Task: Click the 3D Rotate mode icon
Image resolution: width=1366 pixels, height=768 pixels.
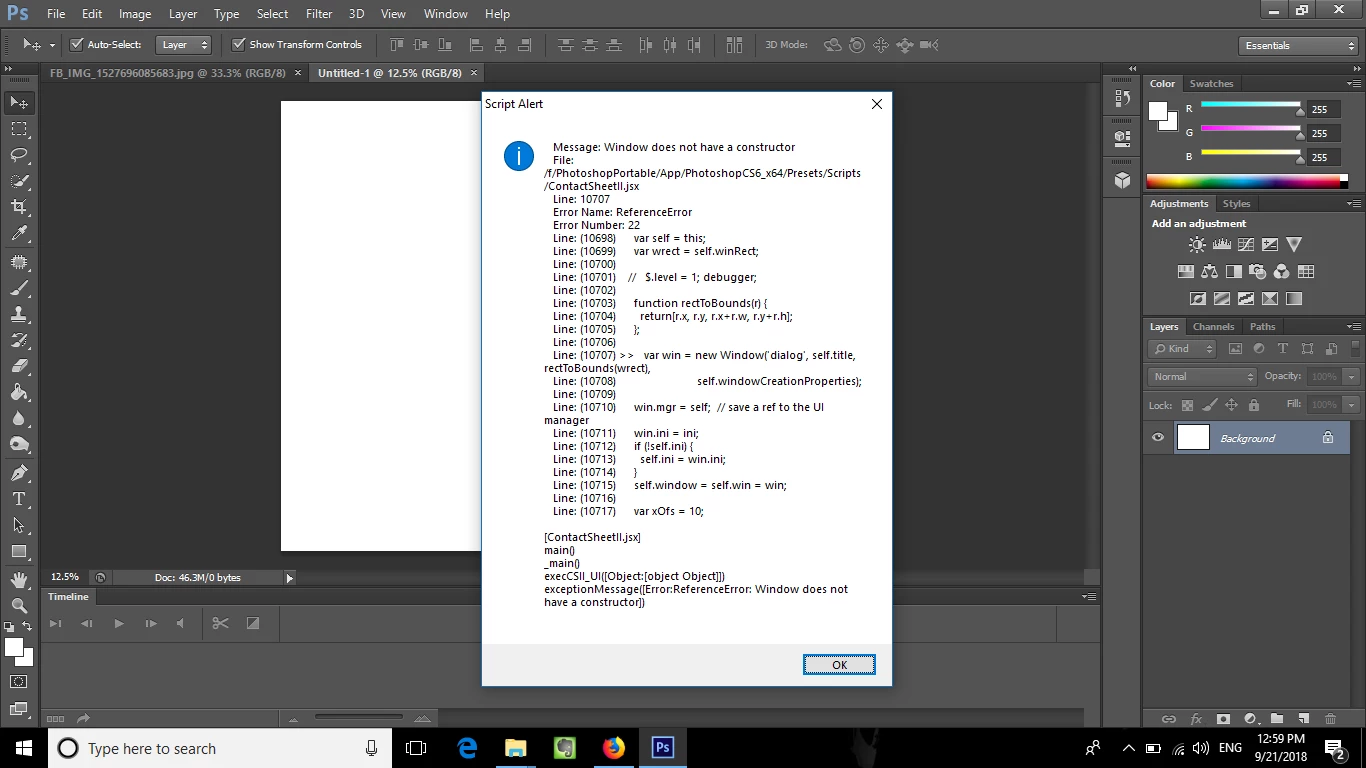Action: [832, 45]
